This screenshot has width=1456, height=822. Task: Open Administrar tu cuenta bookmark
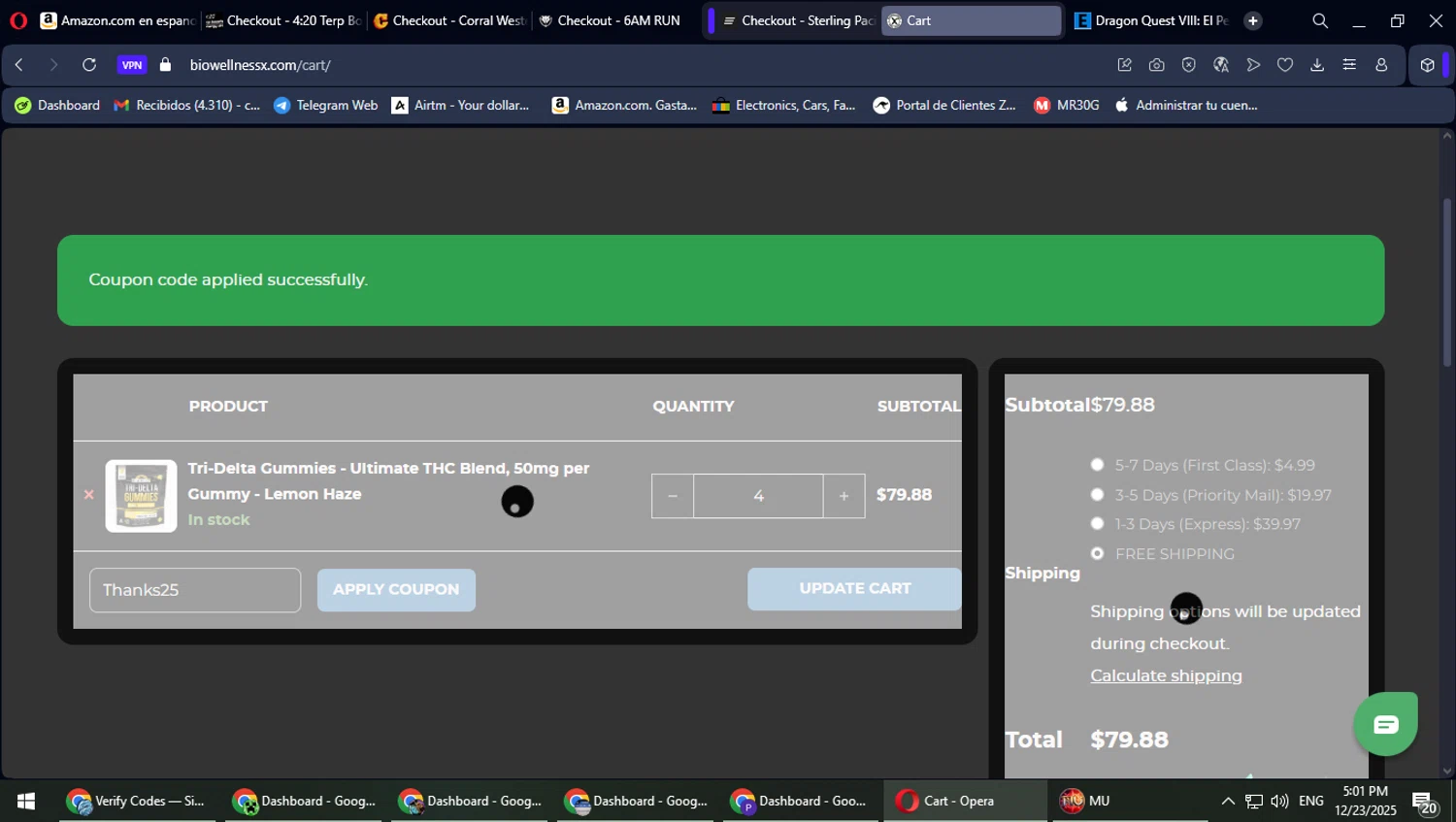[1186, 105]
